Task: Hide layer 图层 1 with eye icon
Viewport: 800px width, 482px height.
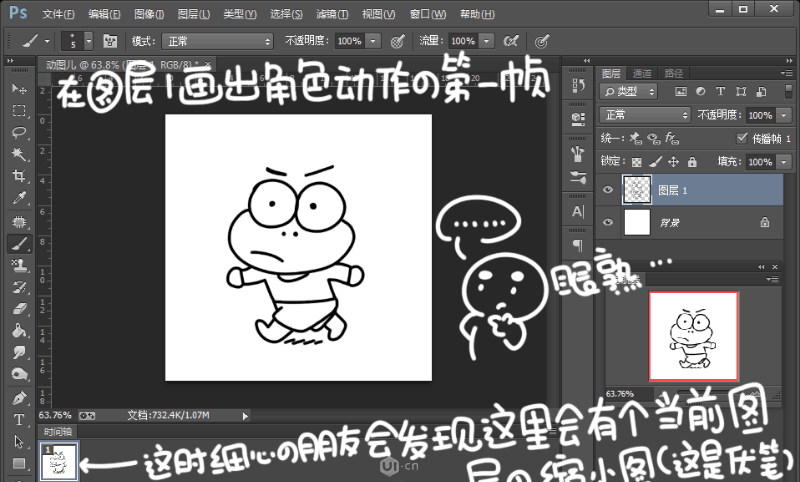Action: pos(608,190)
